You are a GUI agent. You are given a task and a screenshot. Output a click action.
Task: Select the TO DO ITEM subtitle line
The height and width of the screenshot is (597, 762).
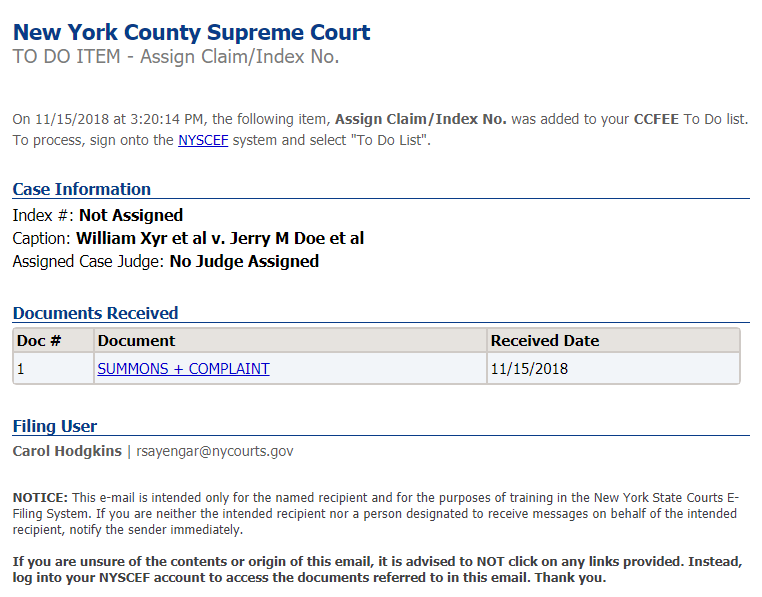(176, 57)
